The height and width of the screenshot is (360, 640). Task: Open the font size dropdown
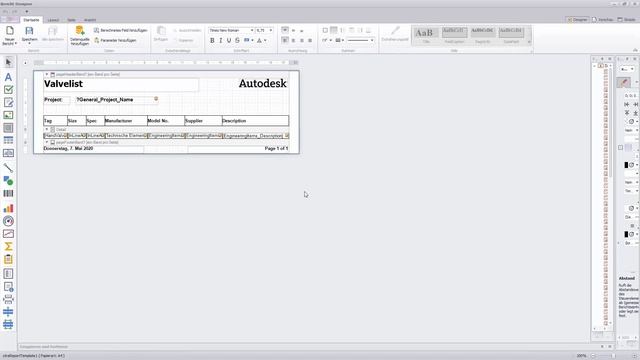[271, 30]
